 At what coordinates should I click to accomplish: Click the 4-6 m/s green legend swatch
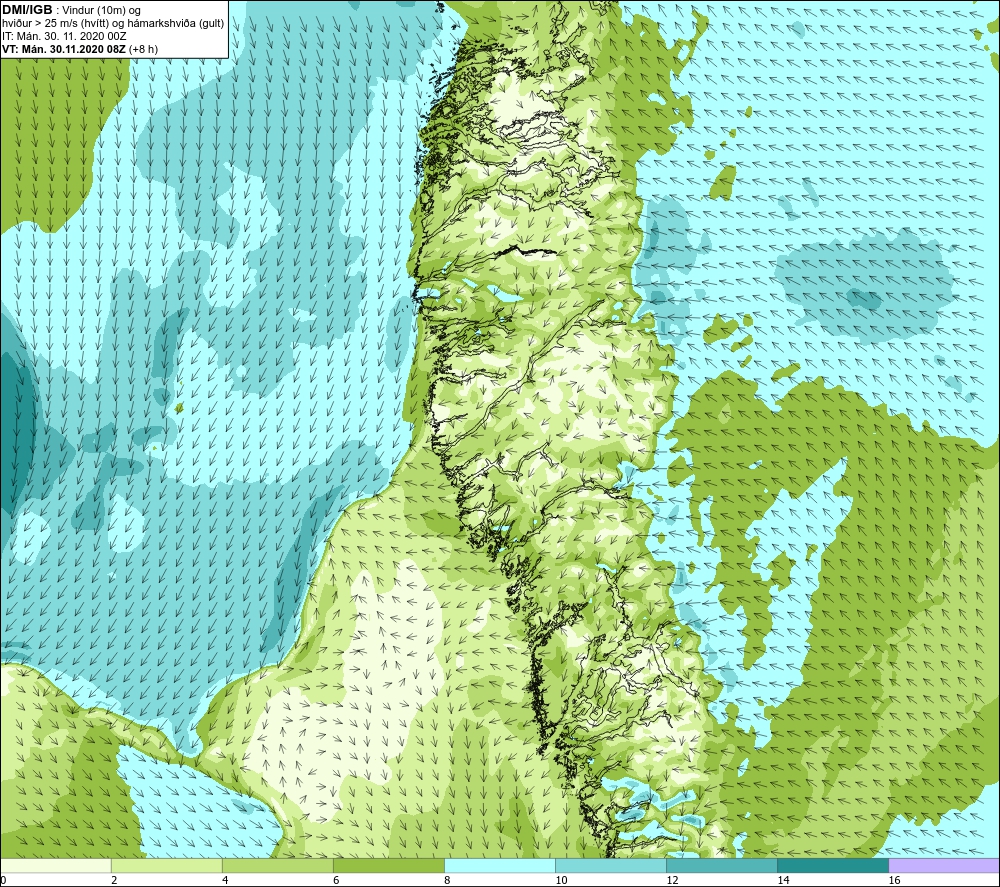tap(278, 865)
